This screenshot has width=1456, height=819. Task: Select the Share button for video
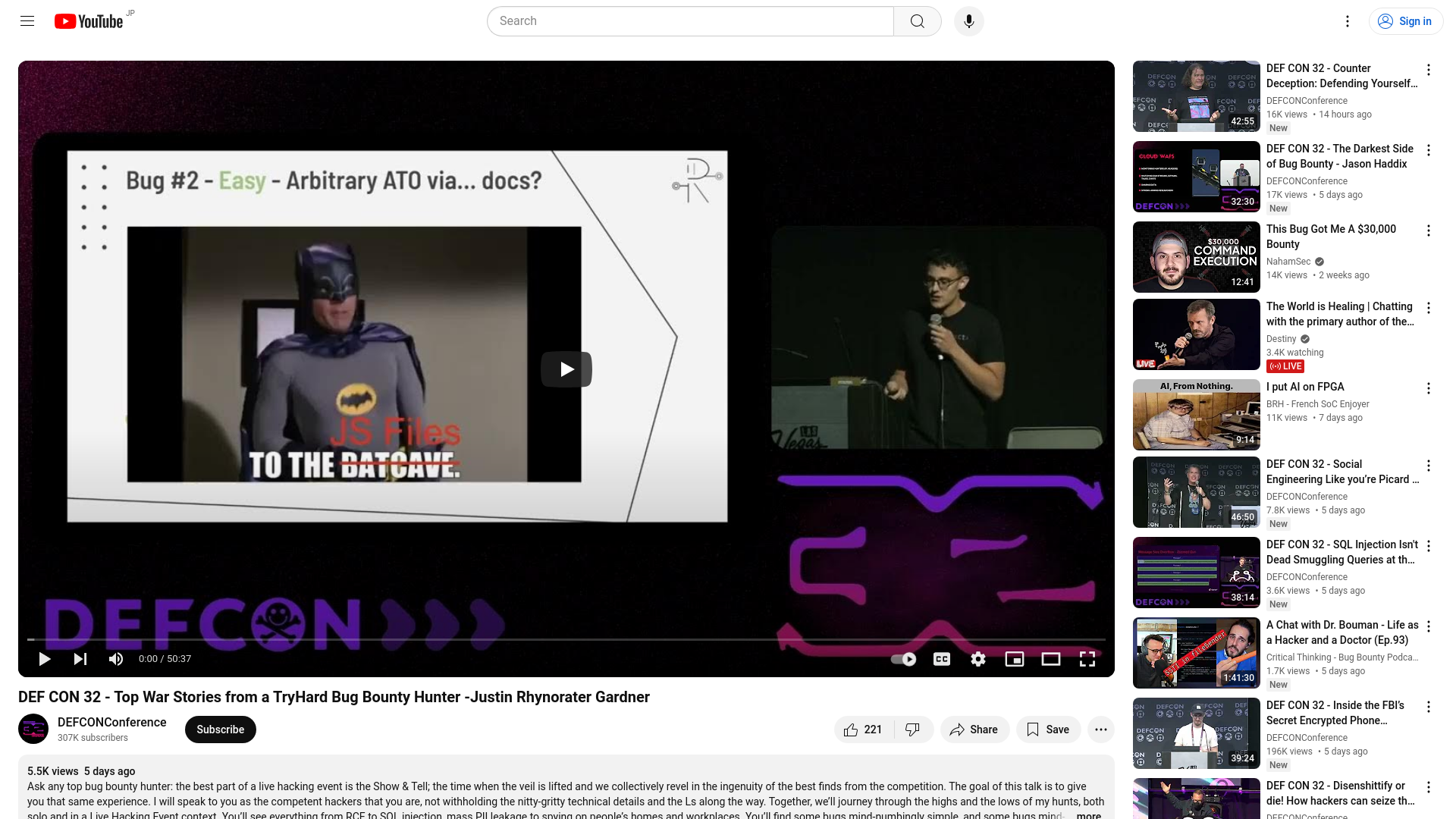point(974,729)
